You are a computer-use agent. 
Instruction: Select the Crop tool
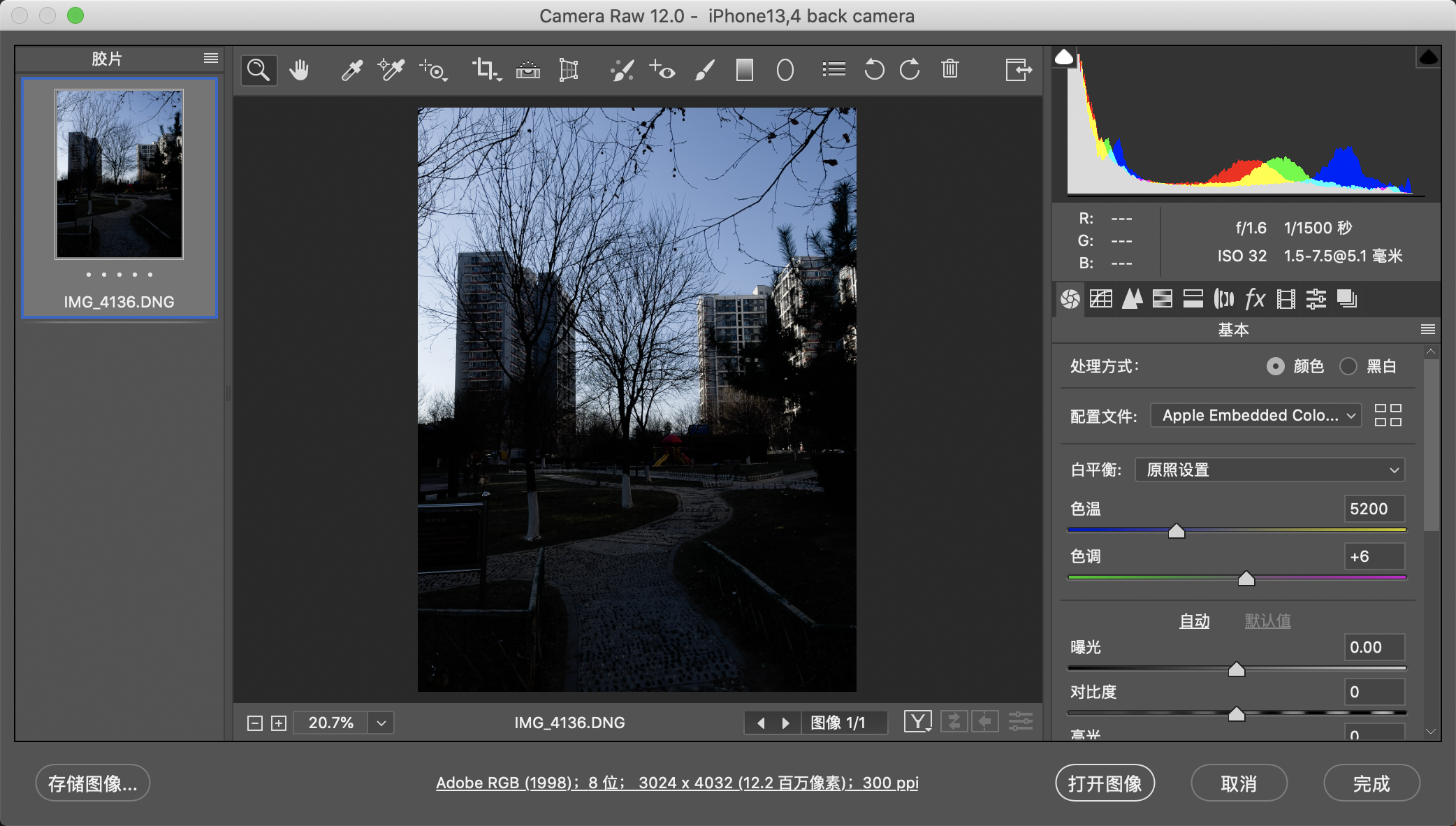coord(486,70)
